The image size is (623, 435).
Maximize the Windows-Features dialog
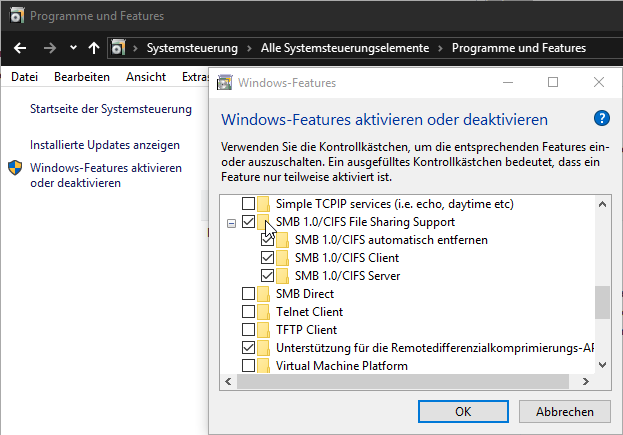click(x=553, y=82)
